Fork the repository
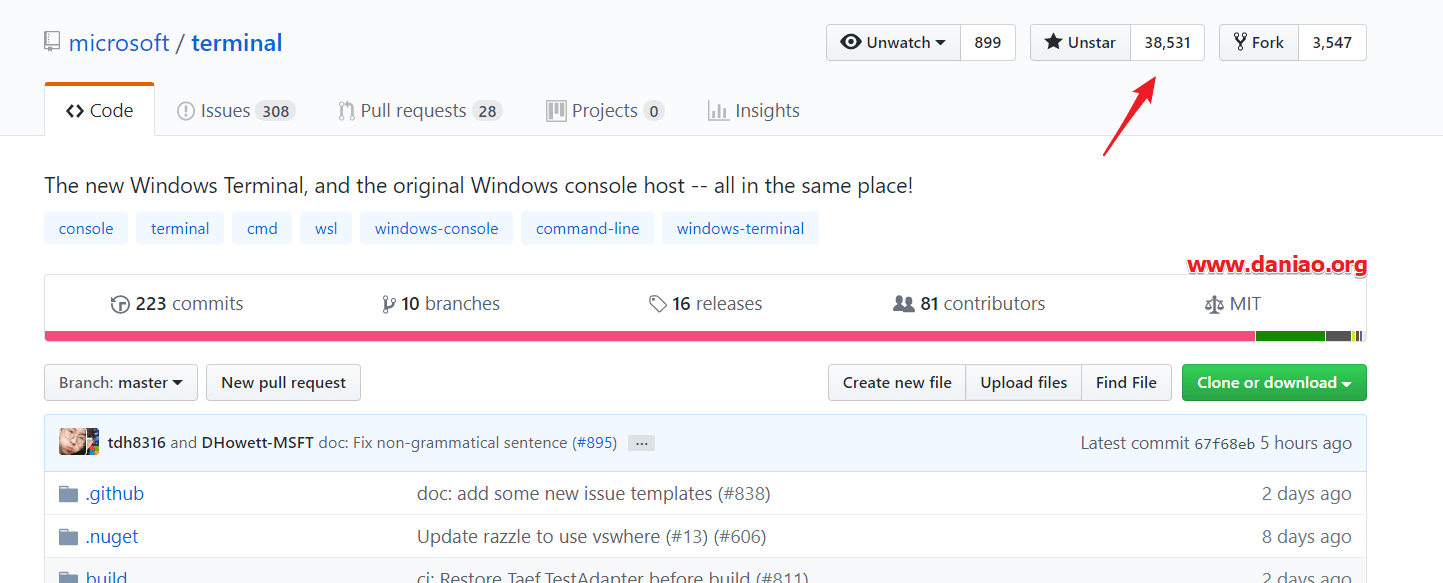The height and width of the screenshot is (583, 1443). (x=1259, y=43)
